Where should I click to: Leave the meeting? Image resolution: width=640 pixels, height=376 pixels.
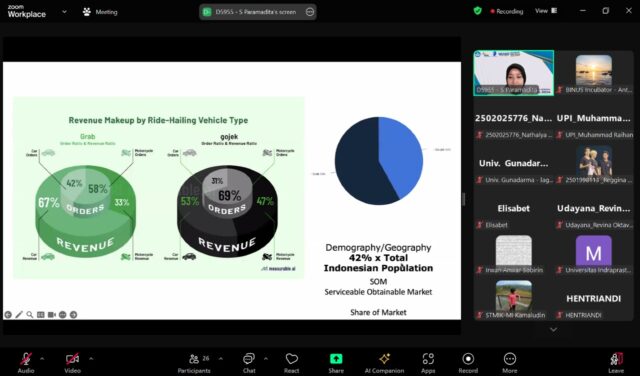point(616,362)
